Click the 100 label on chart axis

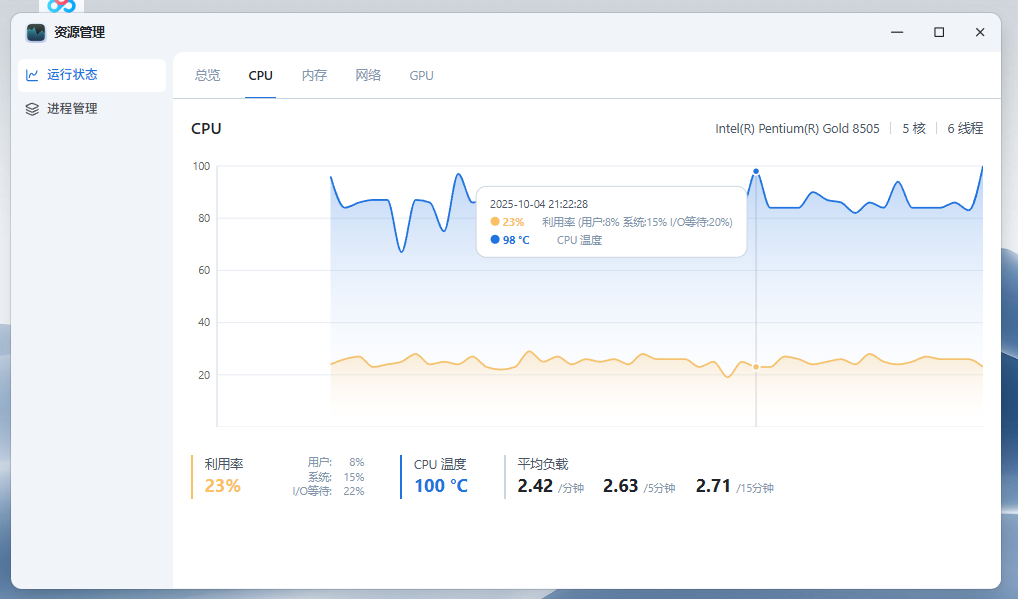click(x=201, y=166)
